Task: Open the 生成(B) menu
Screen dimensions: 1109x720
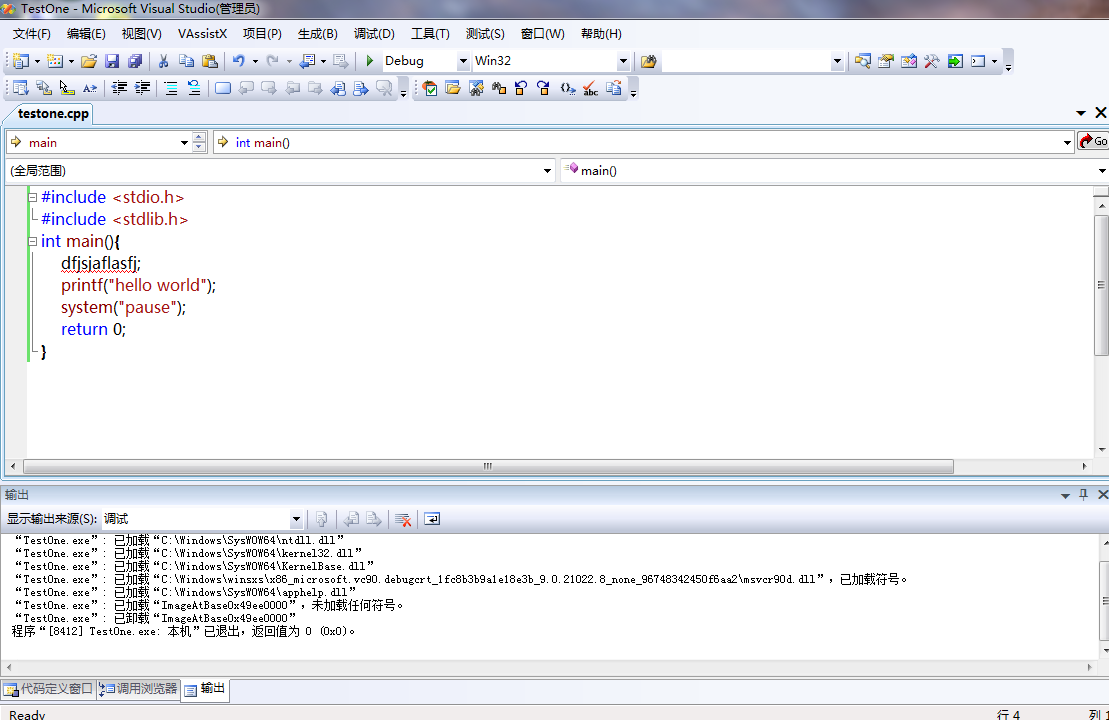Action: tap(318, 34)
